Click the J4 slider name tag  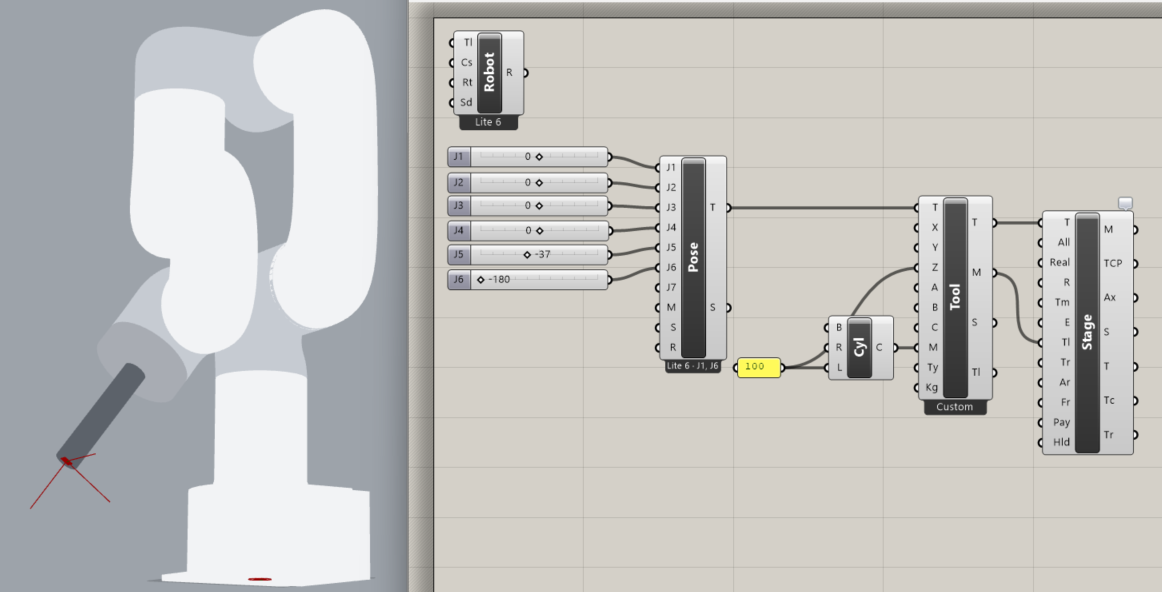[x=459, y=230]
